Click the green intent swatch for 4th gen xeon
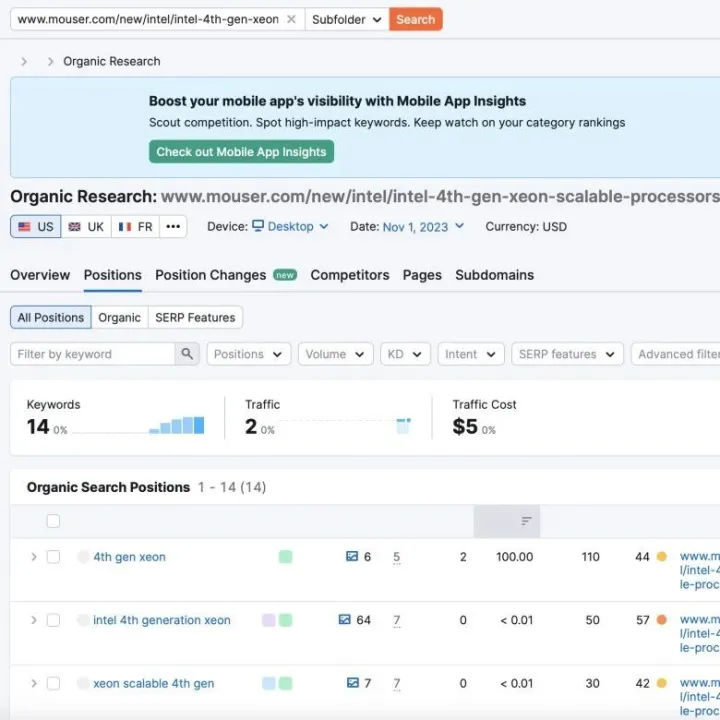This screenshot has height=720, width=720. tap(285, 557)
